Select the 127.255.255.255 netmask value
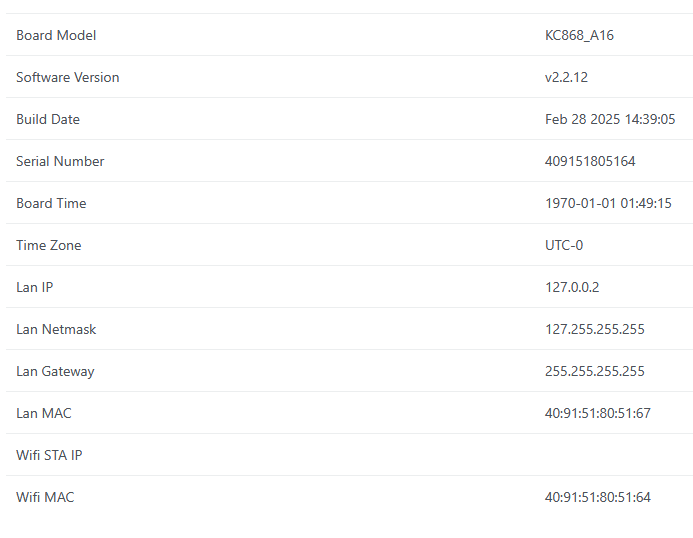 [x=594, y=329]
